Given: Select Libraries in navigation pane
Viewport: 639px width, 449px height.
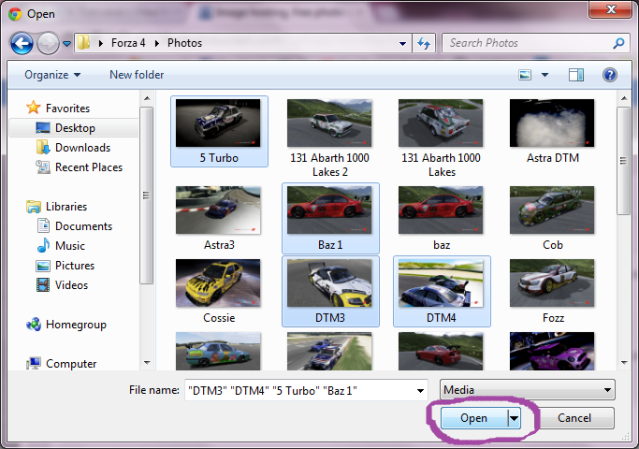Looking at the screenshot, I should pos(66,207).
